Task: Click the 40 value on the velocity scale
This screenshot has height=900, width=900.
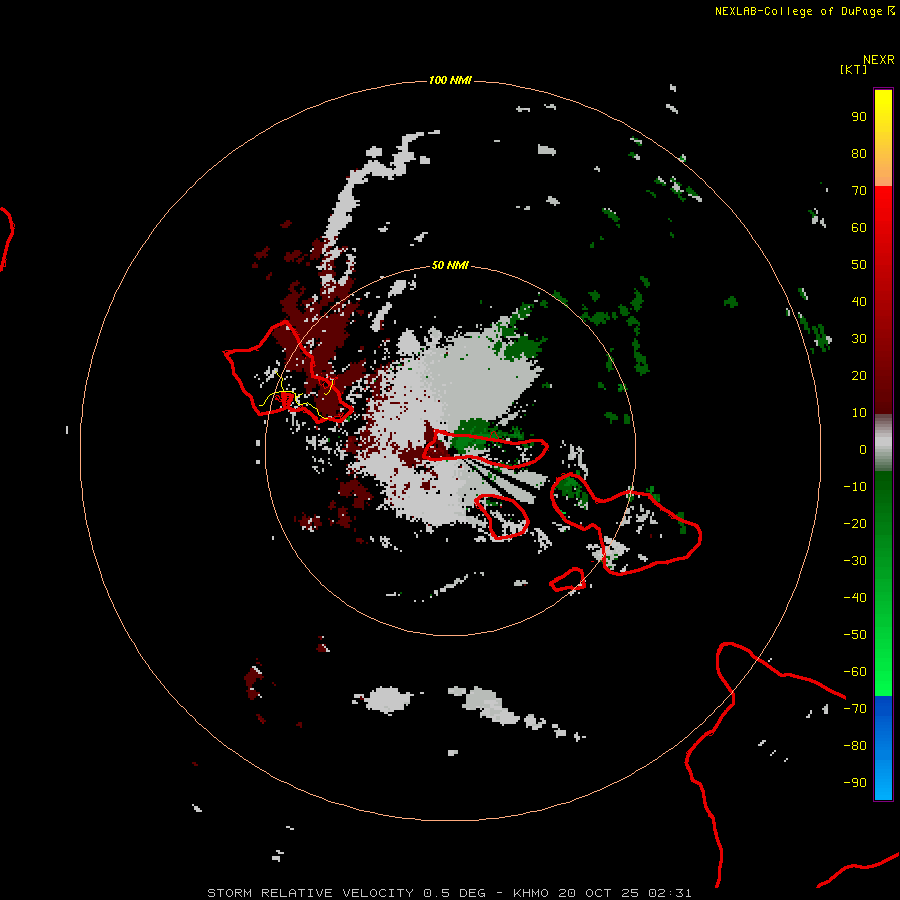Action: [x=859, y=302]
